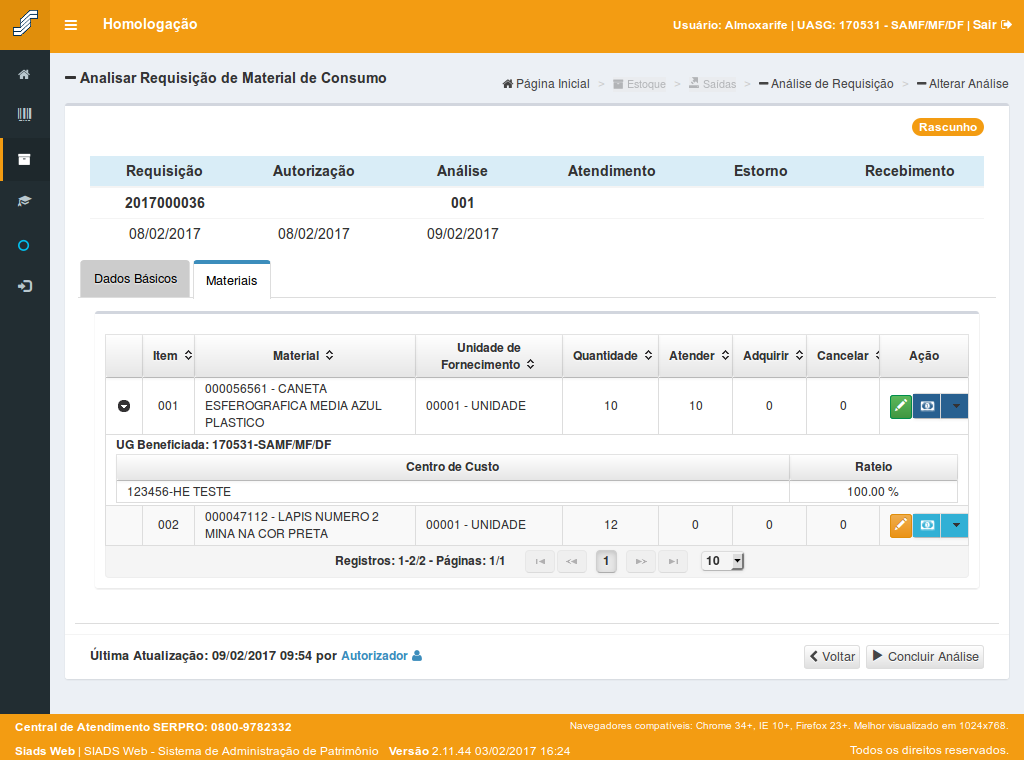
Task: Click the Voltar button
Action: (x=832, y=656)
